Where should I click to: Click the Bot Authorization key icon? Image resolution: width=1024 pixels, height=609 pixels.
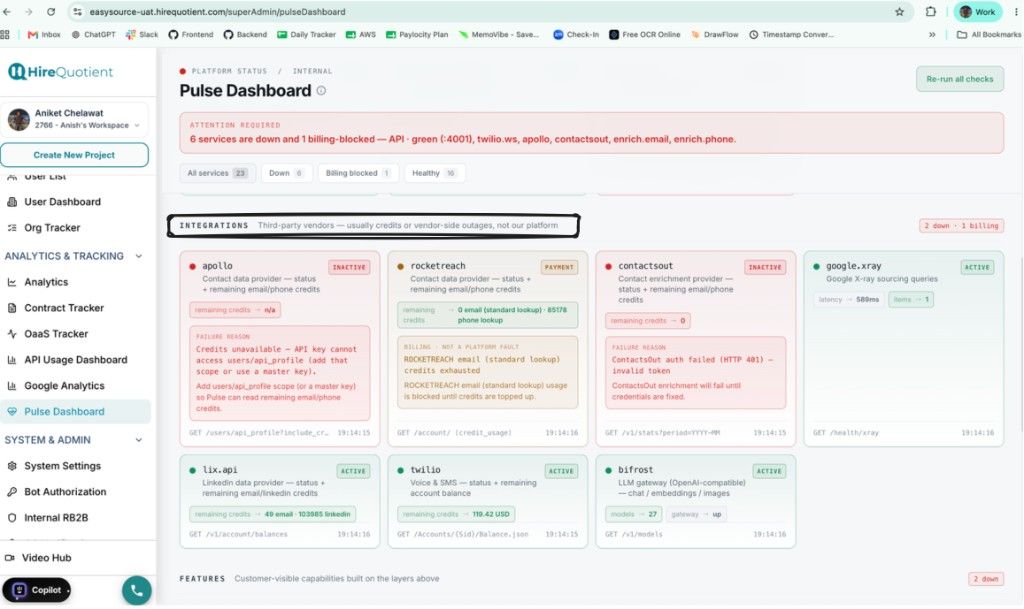pos(12,492)
